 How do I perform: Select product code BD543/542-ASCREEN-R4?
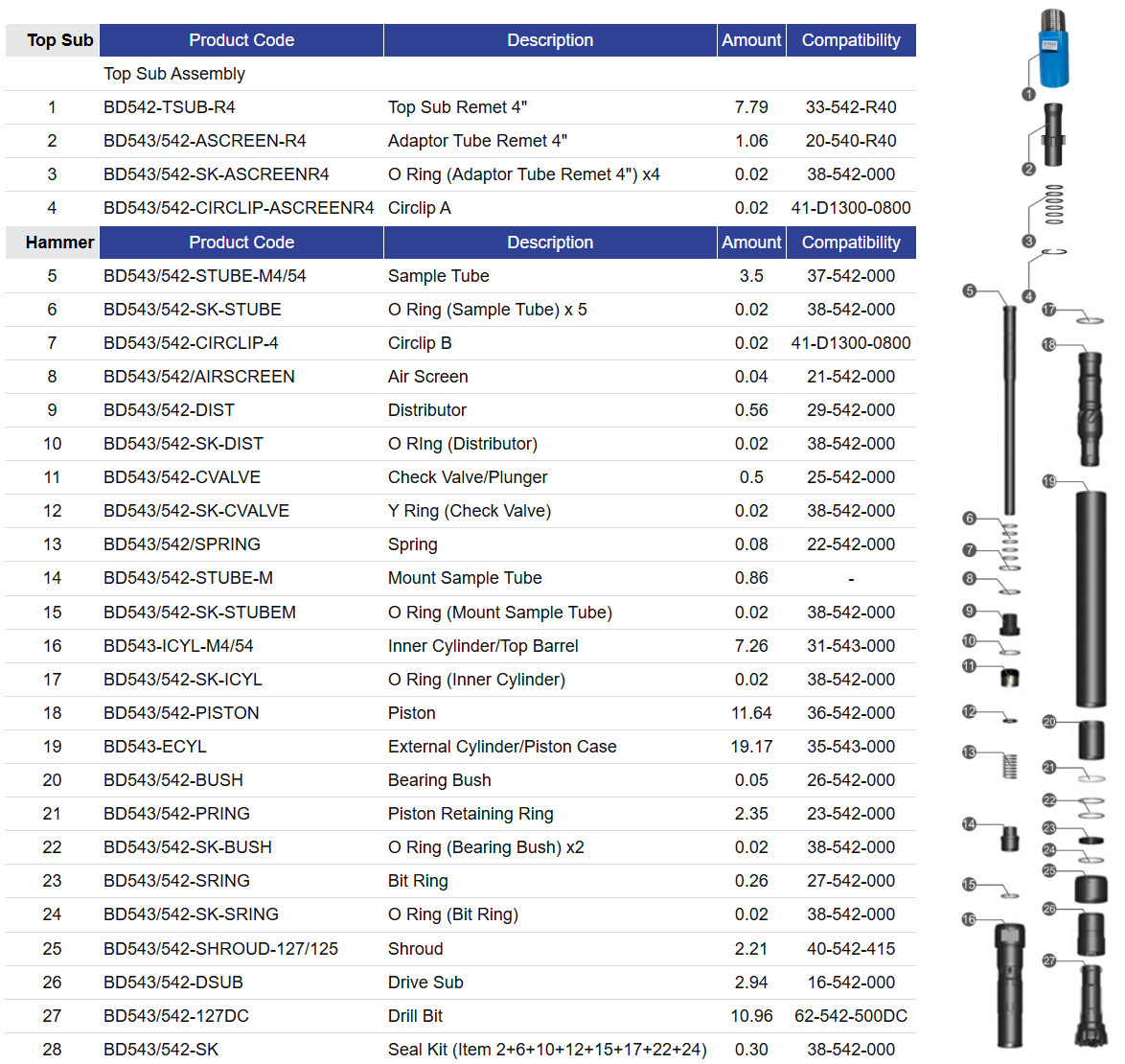click(x=204, y=141)
